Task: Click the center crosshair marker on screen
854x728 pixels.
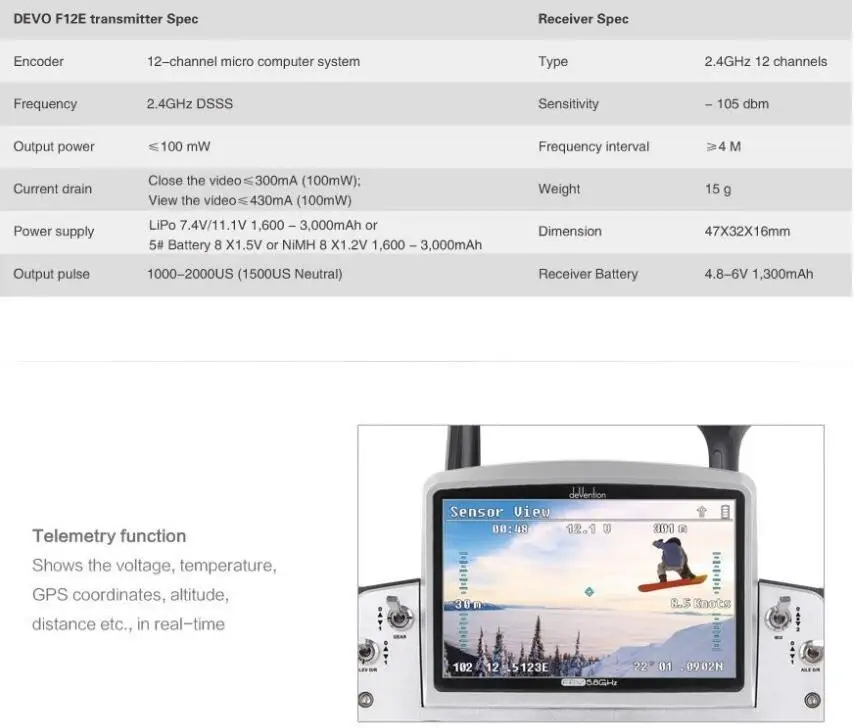Action: (589, 592)
